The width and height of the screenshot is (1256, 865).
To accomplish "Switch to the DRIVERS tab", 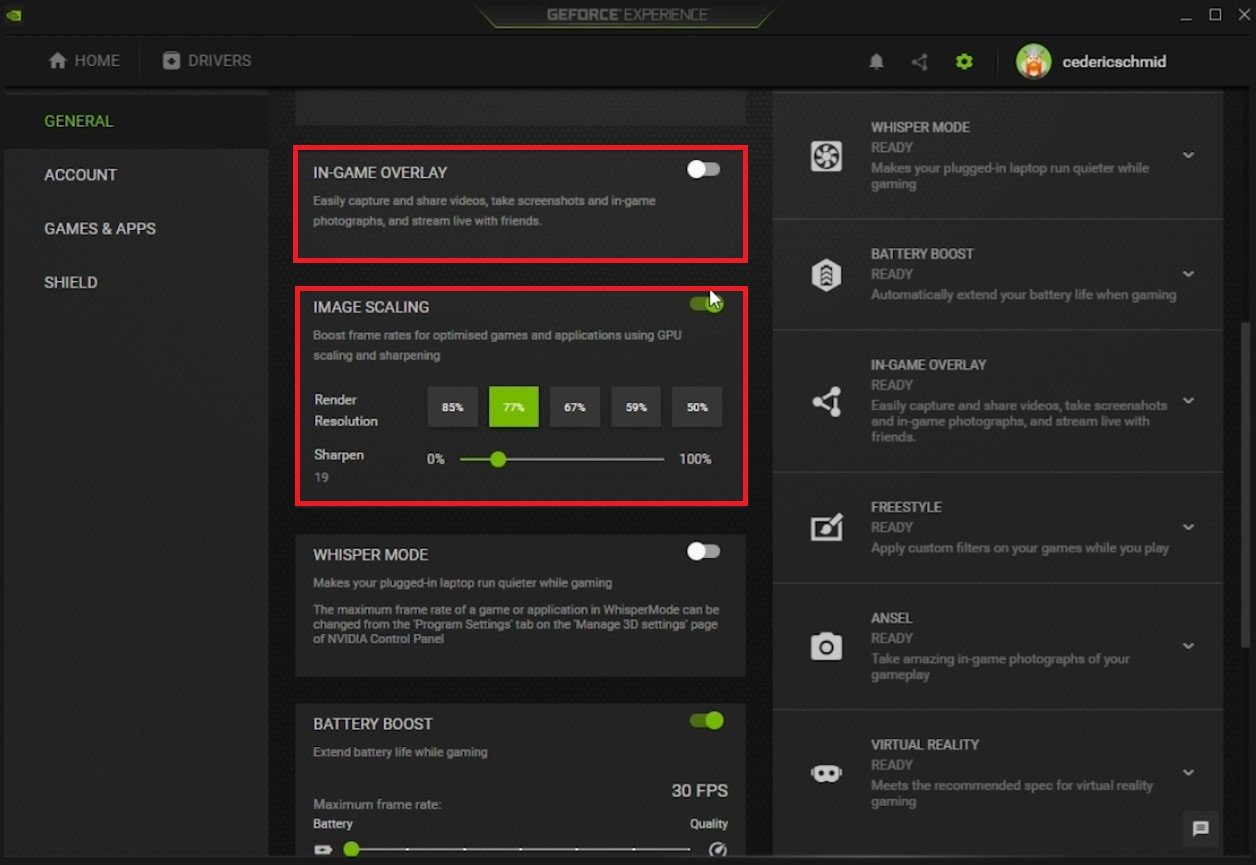I will click(x=207, y=61).
